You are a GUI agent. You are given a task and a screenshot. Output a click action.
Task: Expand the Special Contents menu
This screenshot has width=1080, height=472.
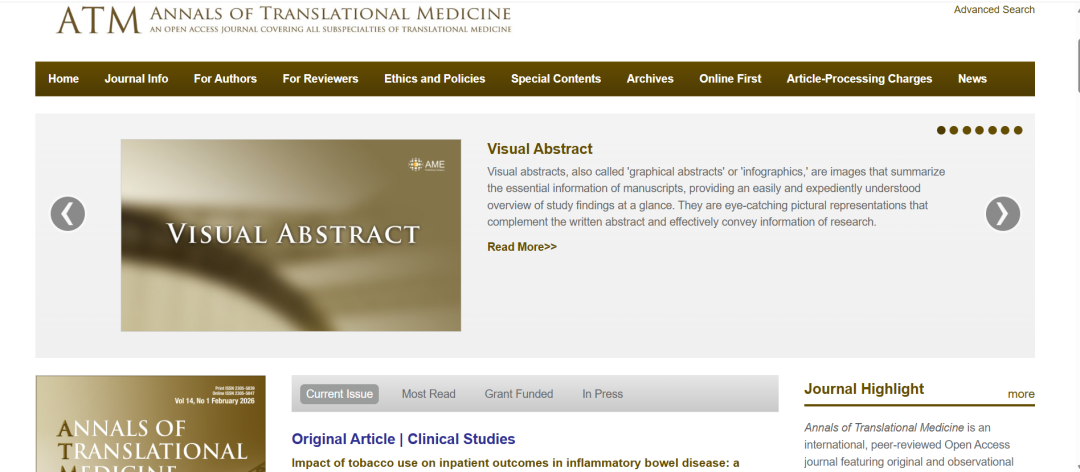point(556,79)
